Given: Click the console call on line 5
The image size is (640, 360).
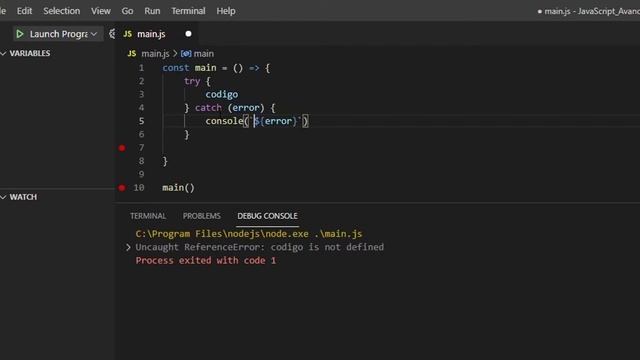Looking at the screenshot, I should [224, 121].
